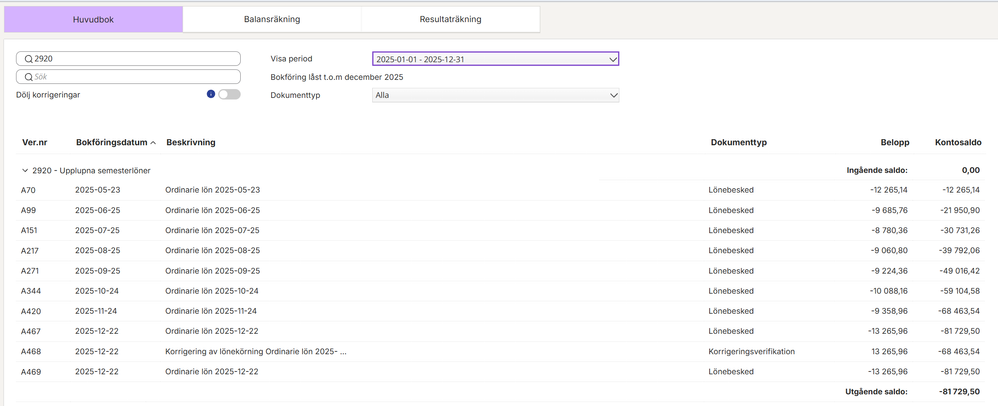Toggle the Dölj korrigeringar switch

tap(229, 94)
